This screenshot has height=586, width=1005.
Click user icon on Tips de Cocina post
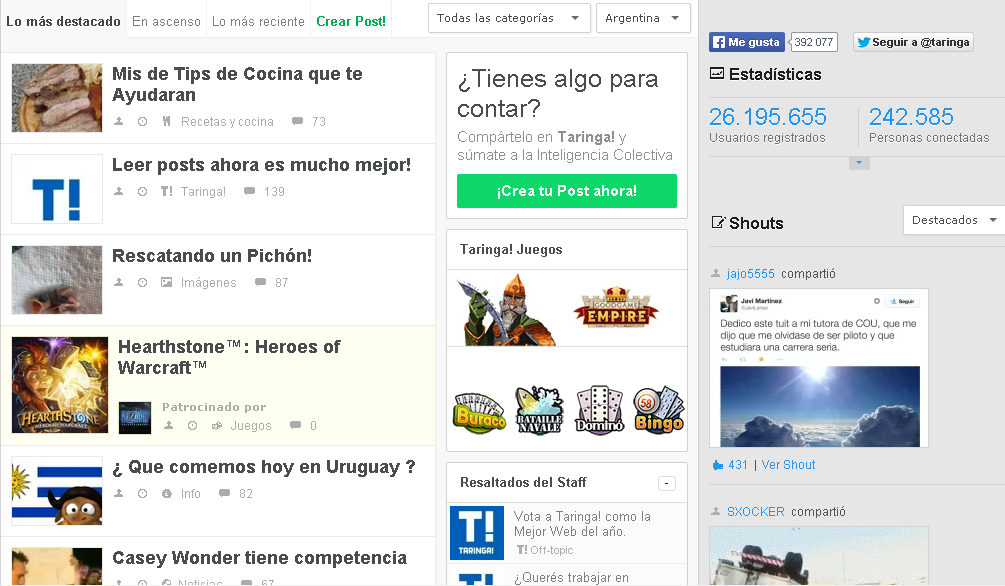[x=119, y=121]
